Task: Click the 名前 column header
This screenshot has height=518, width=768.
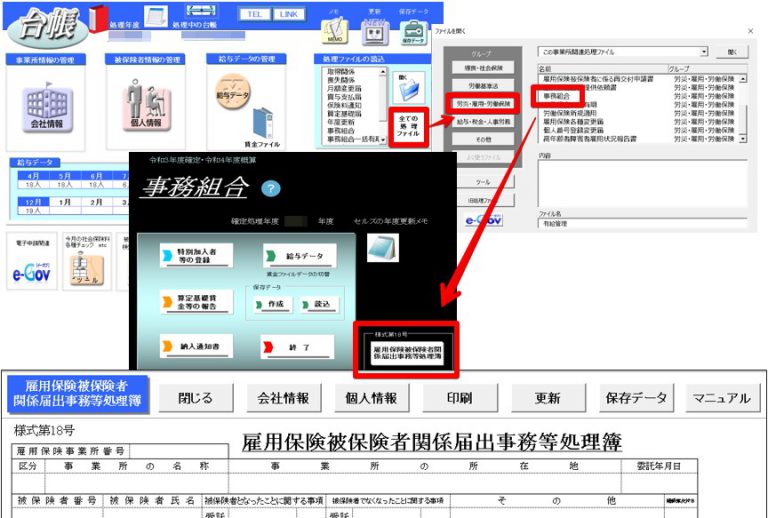Action: tap(603, 69)
